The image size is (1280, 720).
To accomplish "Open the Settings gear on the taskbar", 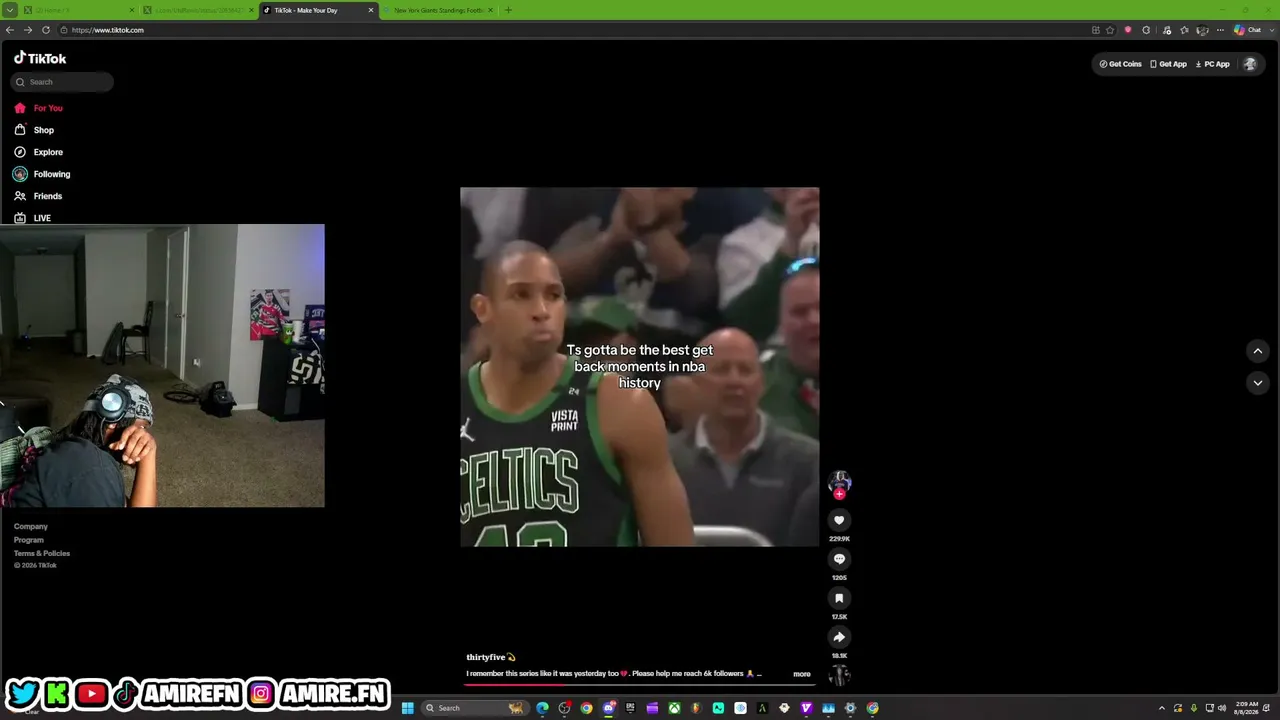I will 850,708.
